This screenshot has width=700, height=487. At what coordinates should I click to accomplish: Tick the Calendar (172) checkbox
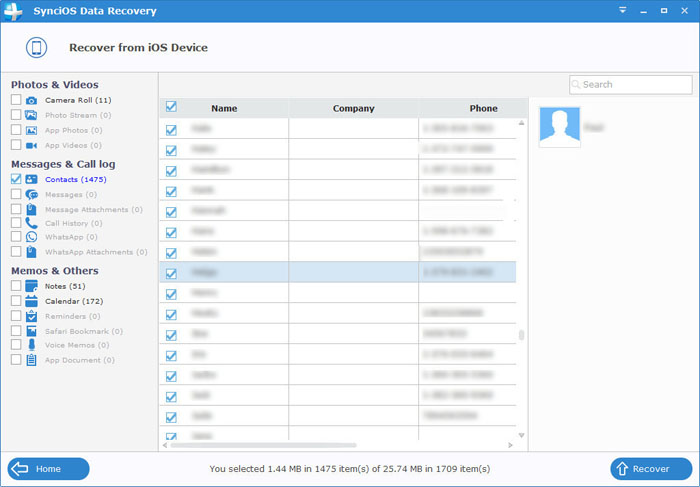click(16, 301)
